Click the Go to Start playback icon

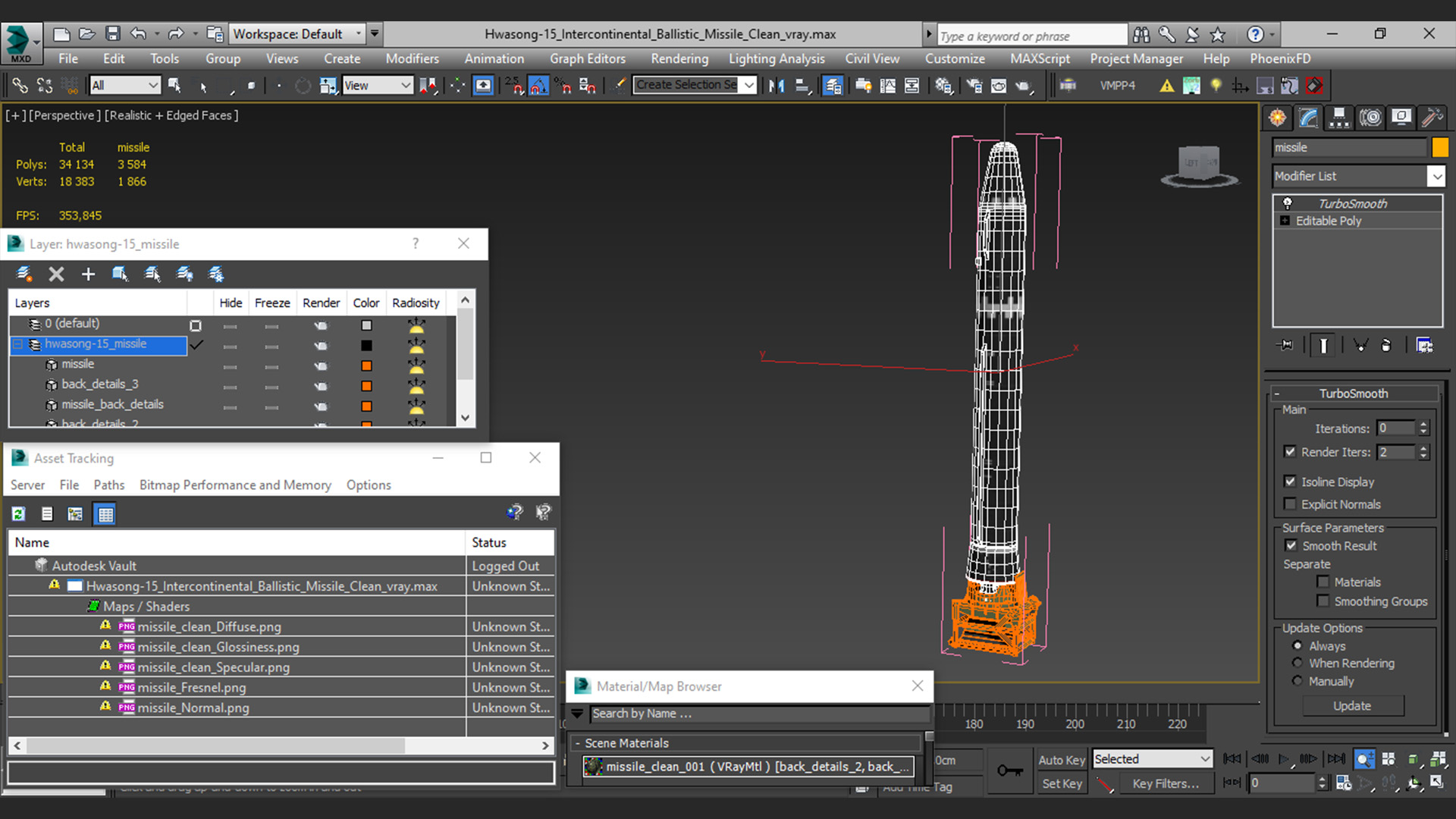[x=1232, y=759]
